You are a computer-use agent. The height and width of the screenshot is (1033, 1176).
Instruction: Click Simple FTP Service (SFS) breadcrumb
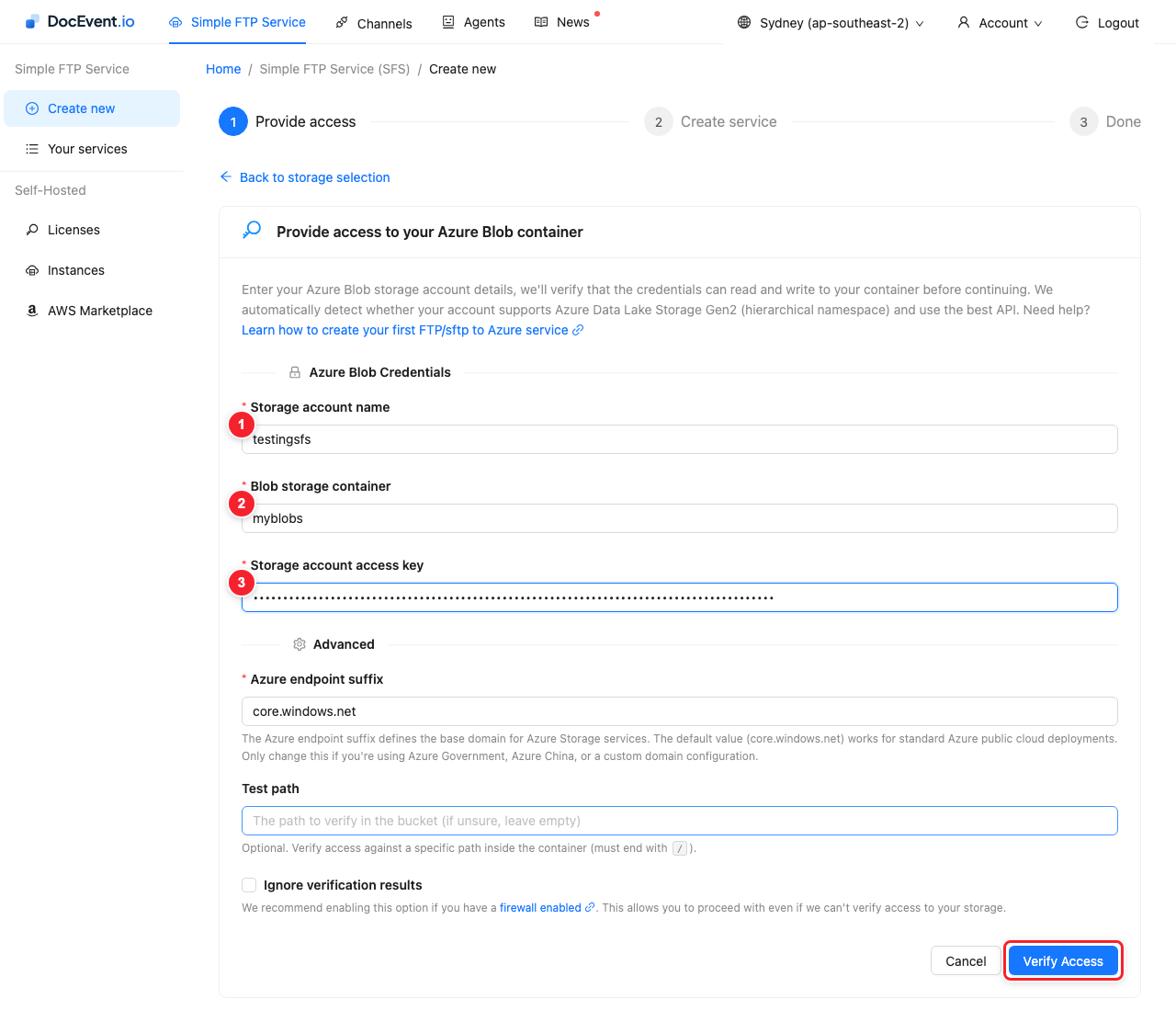[x=334, y=69]
